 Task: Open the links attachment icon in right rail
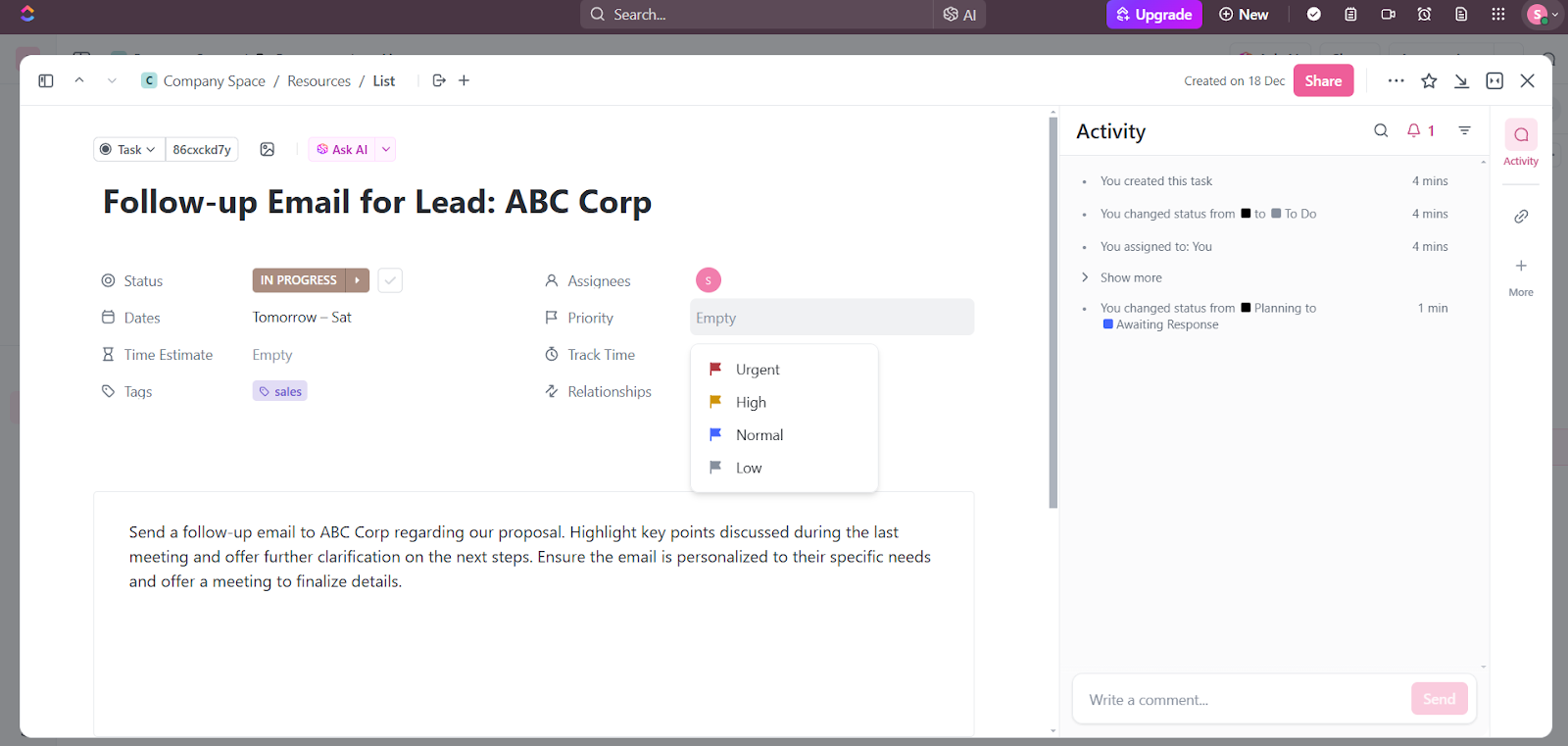point(1521,217)
